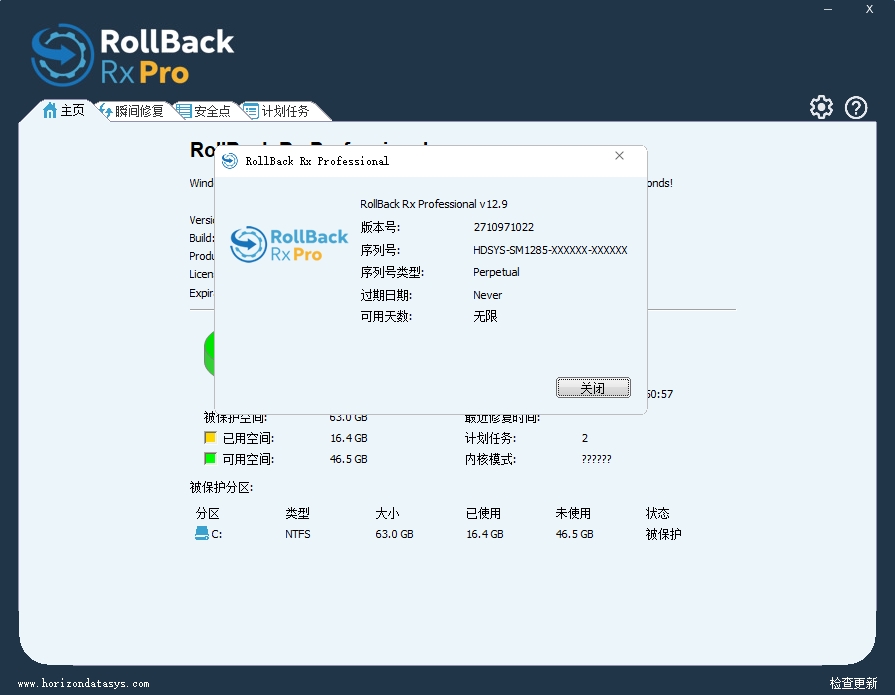The width and height of the screenshot is (895, 695).
Task: Select serial number HDSYS-SM1285-XXXXXX-XXXXXX text
Action: point(550,250)
